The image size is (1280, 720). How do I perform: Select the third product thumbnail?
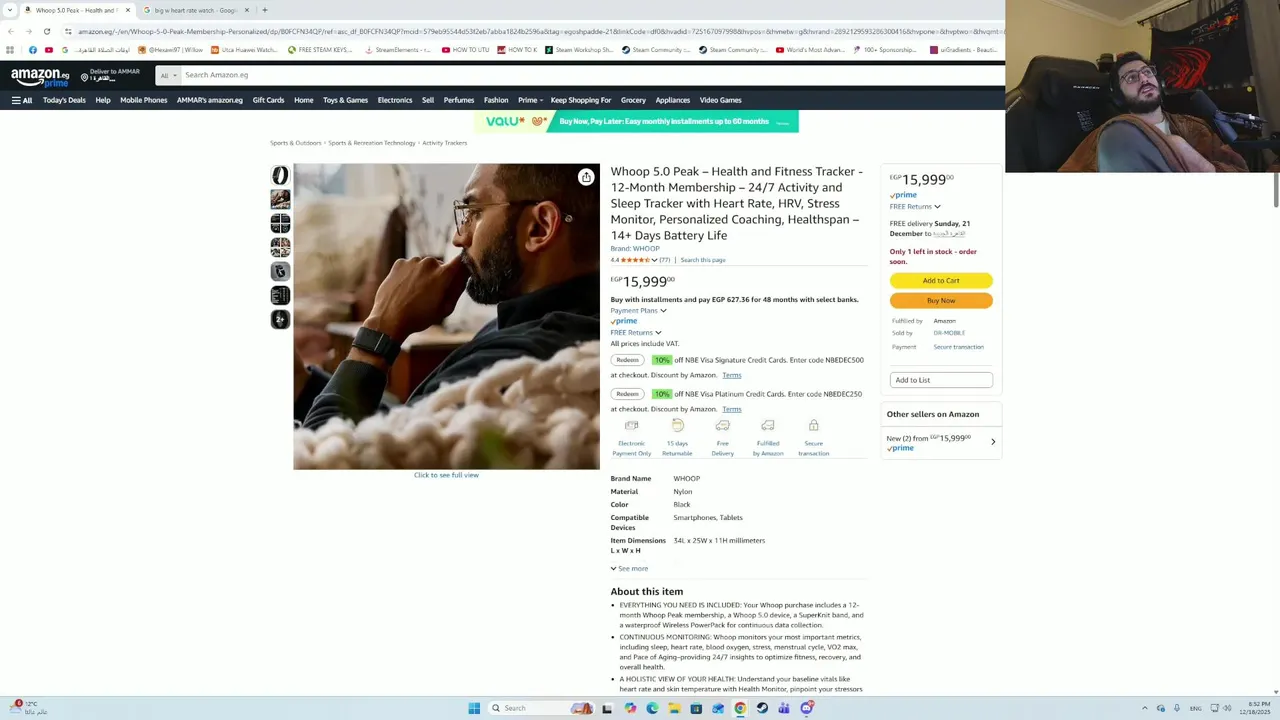(x=280, y=223)
